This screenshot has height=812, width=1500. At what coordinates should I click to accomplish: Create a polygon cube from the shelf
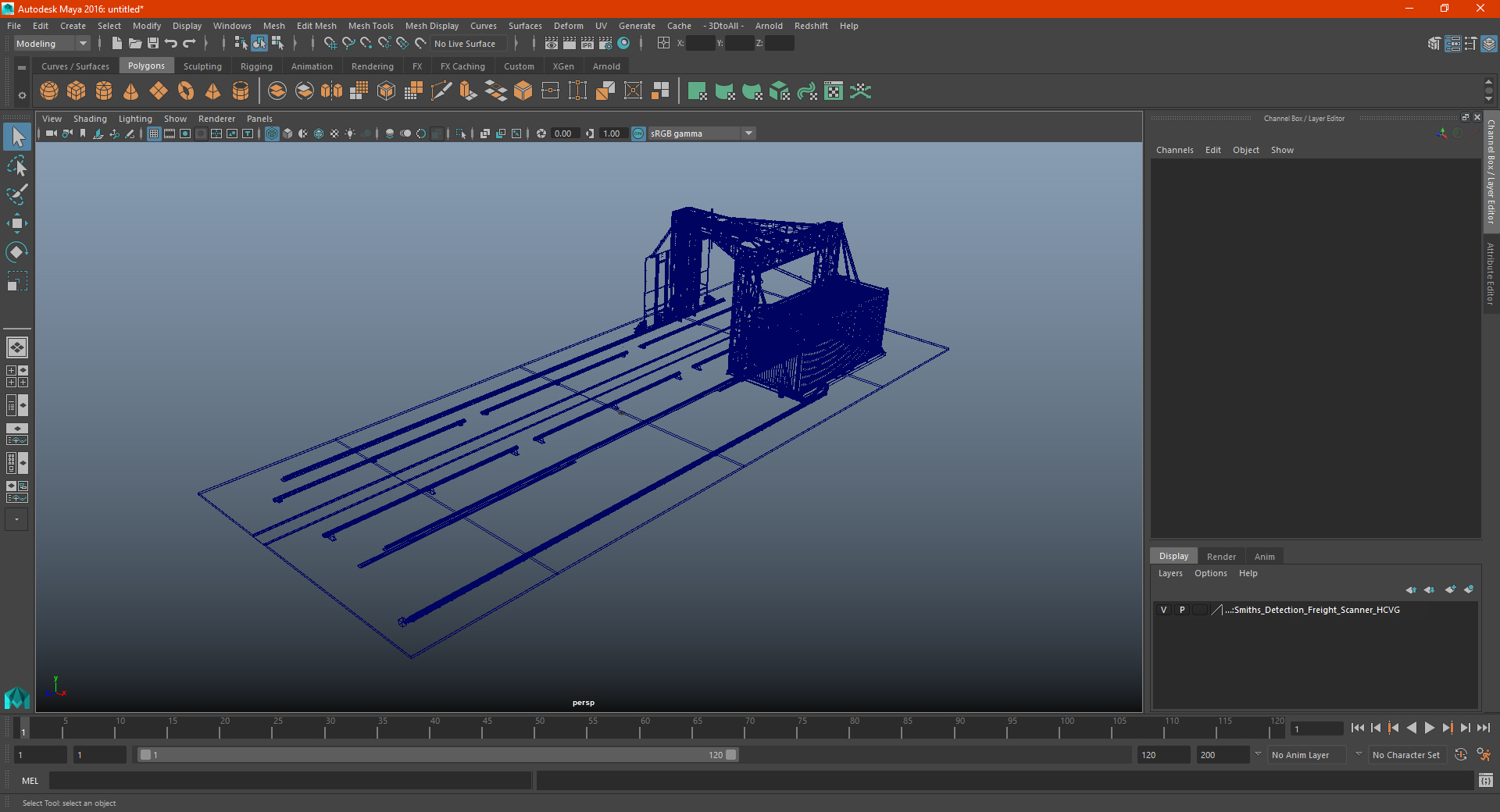[77, 91]
